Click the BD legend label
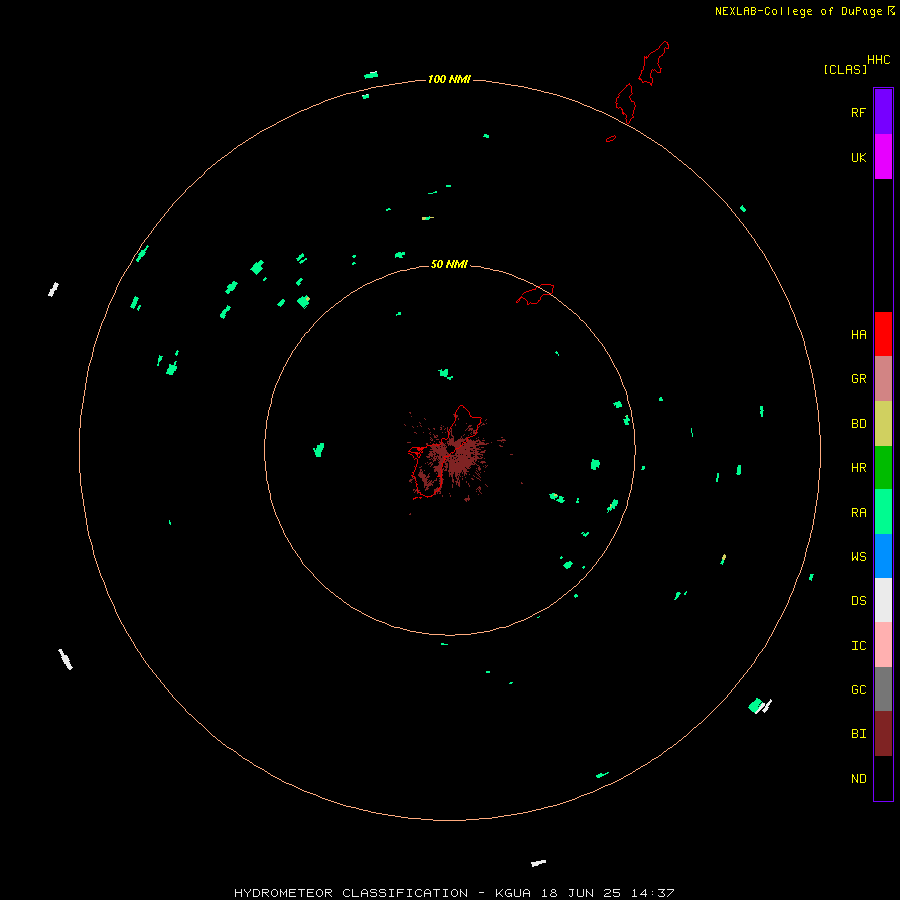The width and height of the screenshot is (900, 900). 858,424
